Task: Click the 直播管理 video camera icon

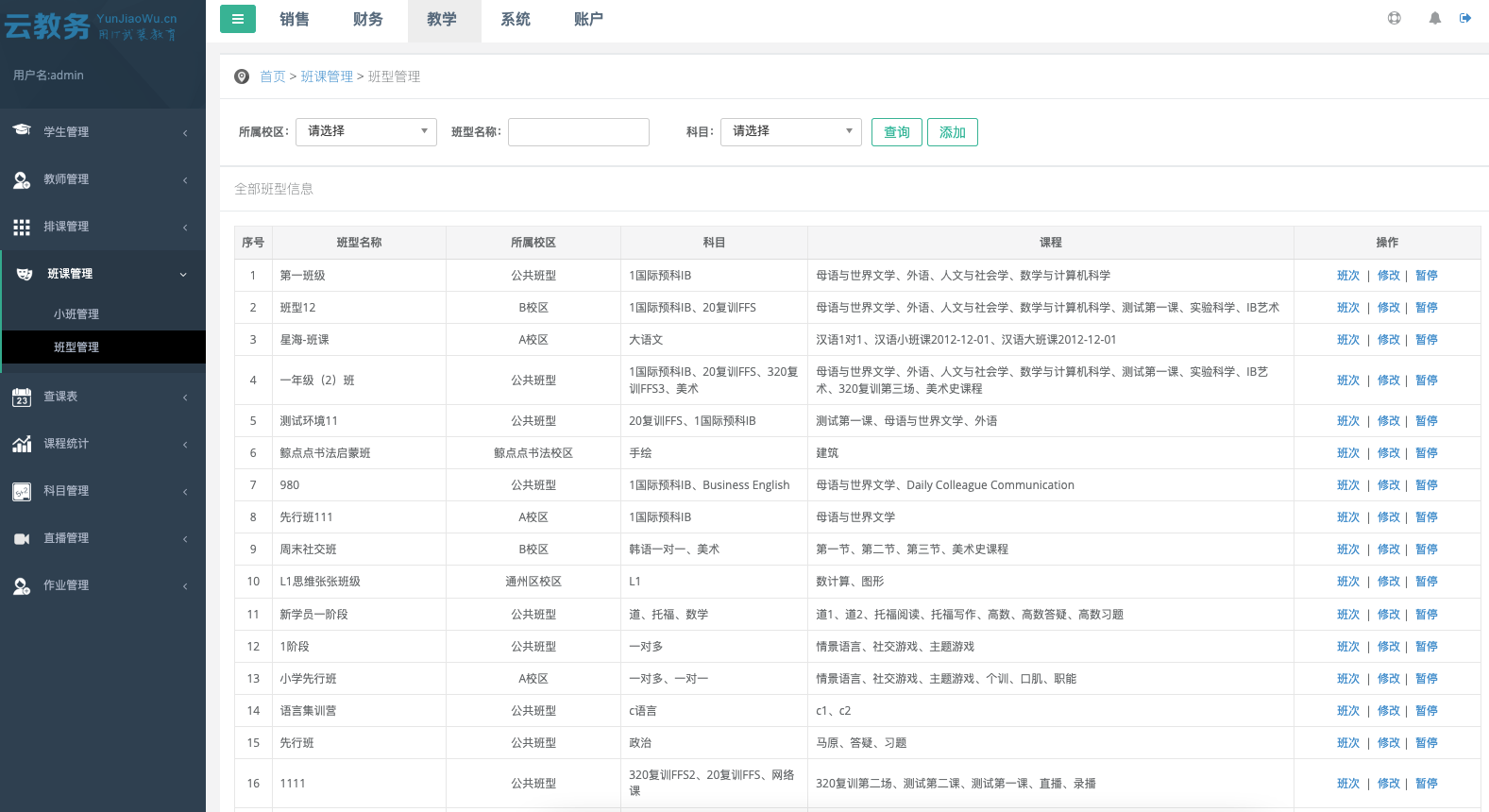Action: (x=22, y=538)
